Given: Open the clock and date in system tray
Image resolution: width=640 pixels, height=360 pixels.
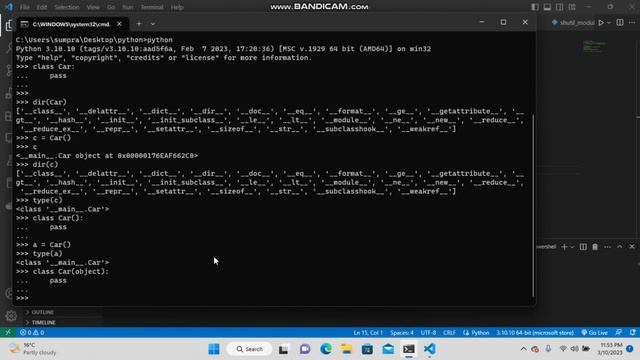Looking at the screenshot, I should [611, 349].
